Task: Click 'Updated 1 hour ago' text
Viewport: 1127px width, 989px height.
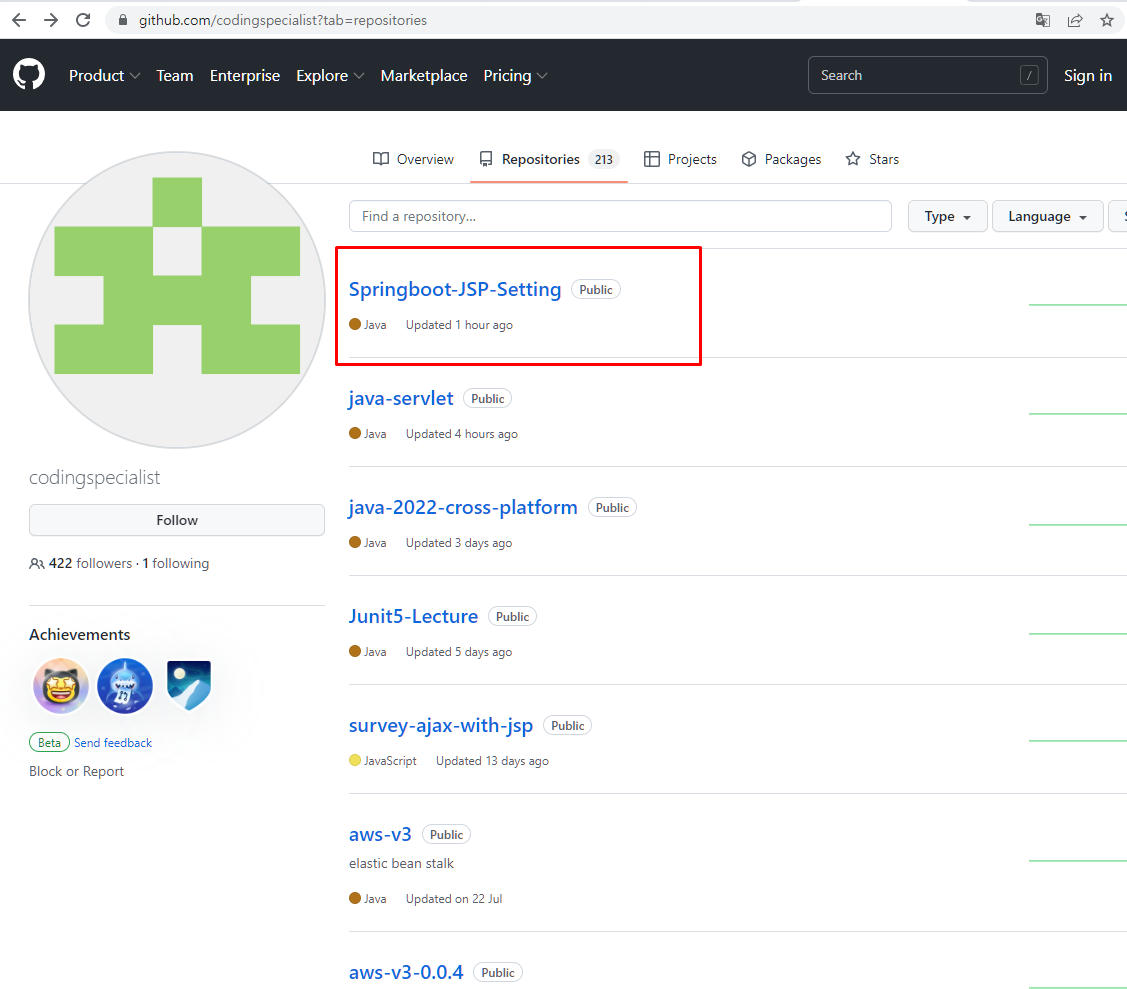Action: [459, 325]
